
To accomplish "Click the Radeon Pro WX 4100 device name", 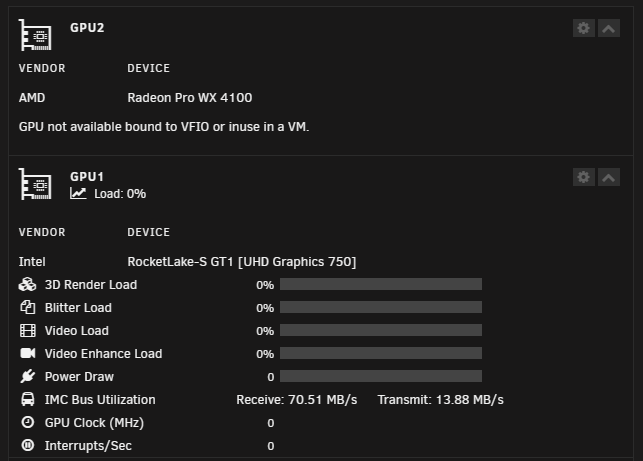I will [190, 98].
